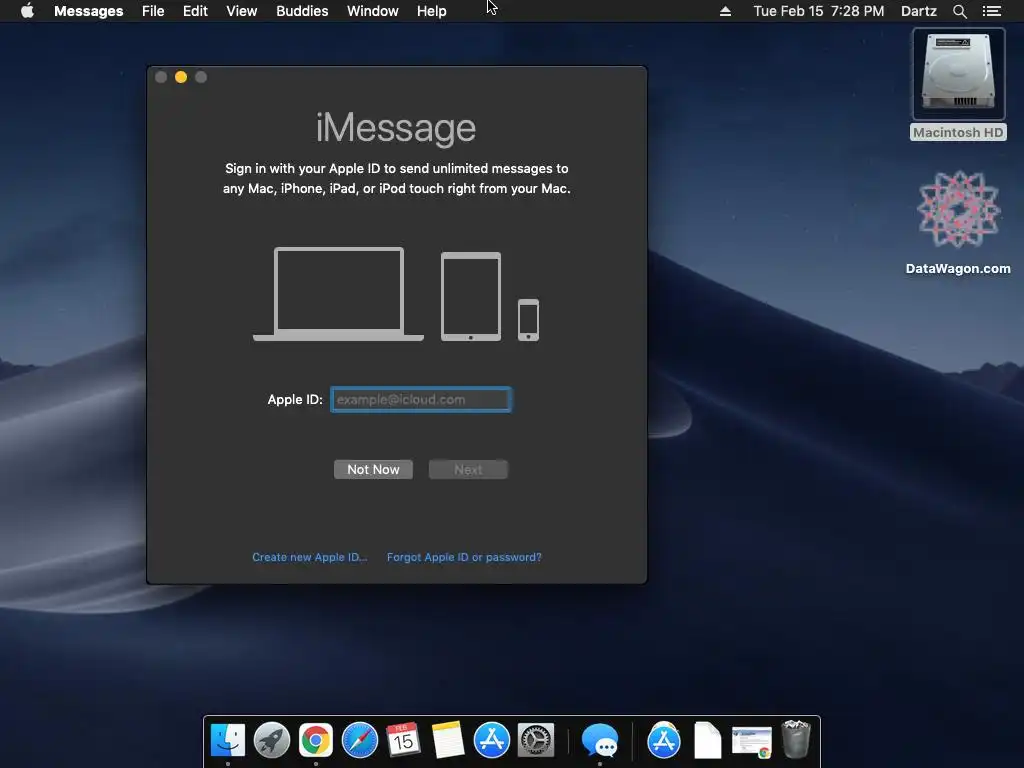The height and width of the screenshot is (768, 1024).
Task: Click the Not Now button
Action: pyautogui.click(x=373, y=470)
